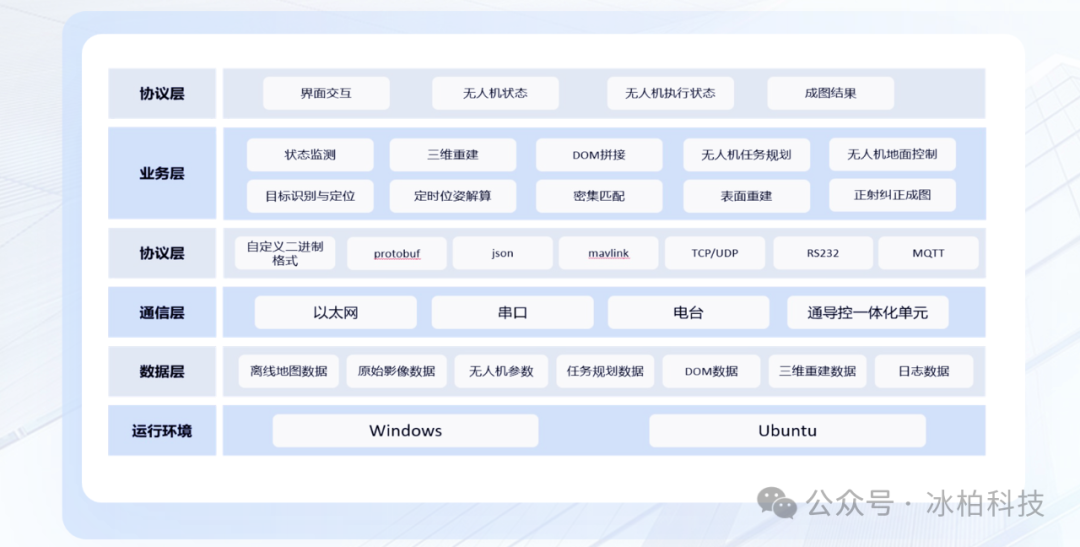This screenshot has height=547, width=1080.
Task: Click the DOM拼接 module
Action: [599, 155]
